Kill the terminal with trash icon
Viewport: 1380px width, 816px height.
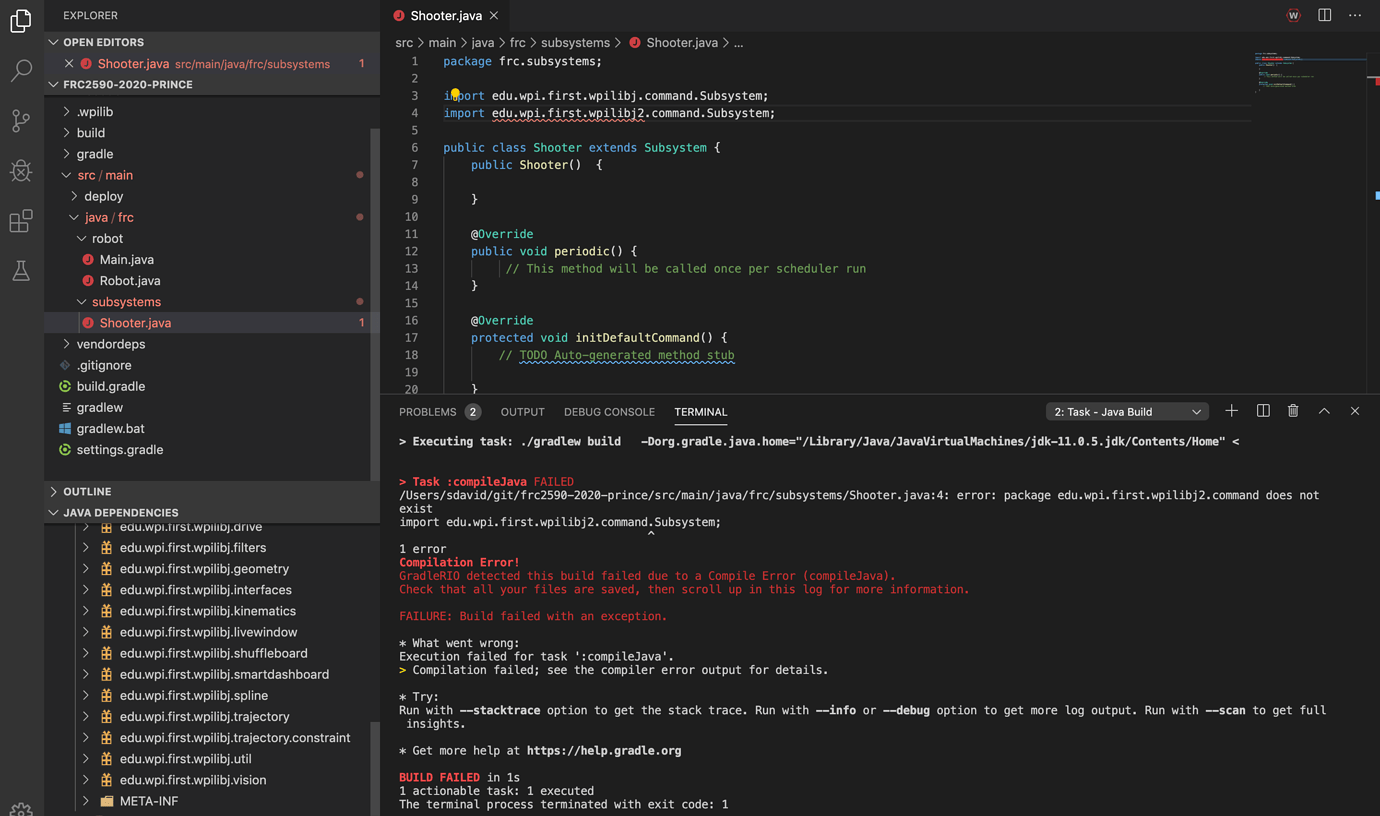coord(1293,411)
